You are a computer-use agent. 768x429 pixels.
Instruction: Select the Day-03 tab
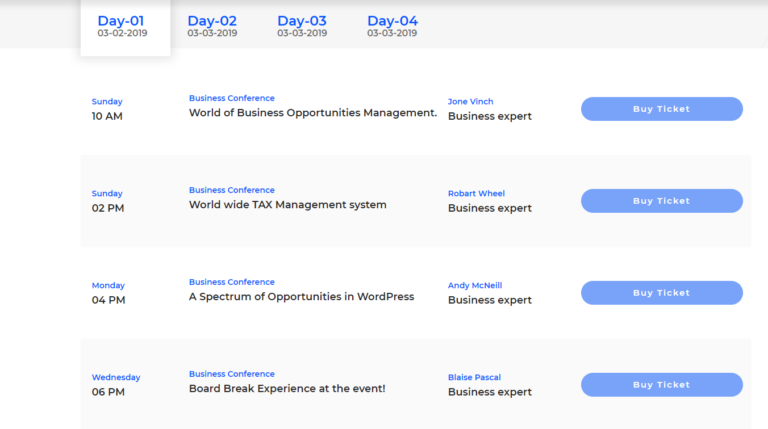point(302,26)
